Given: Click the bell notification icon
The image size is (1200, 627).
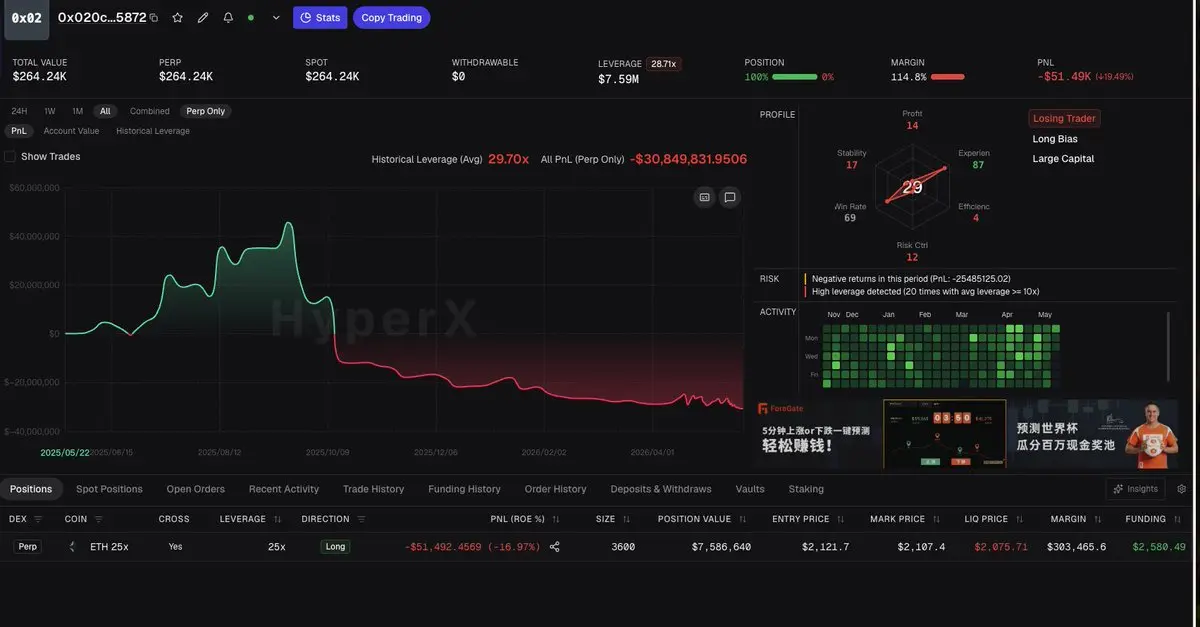Looking at the screenshot, I should pyautogui.click(x=228, y=18).
